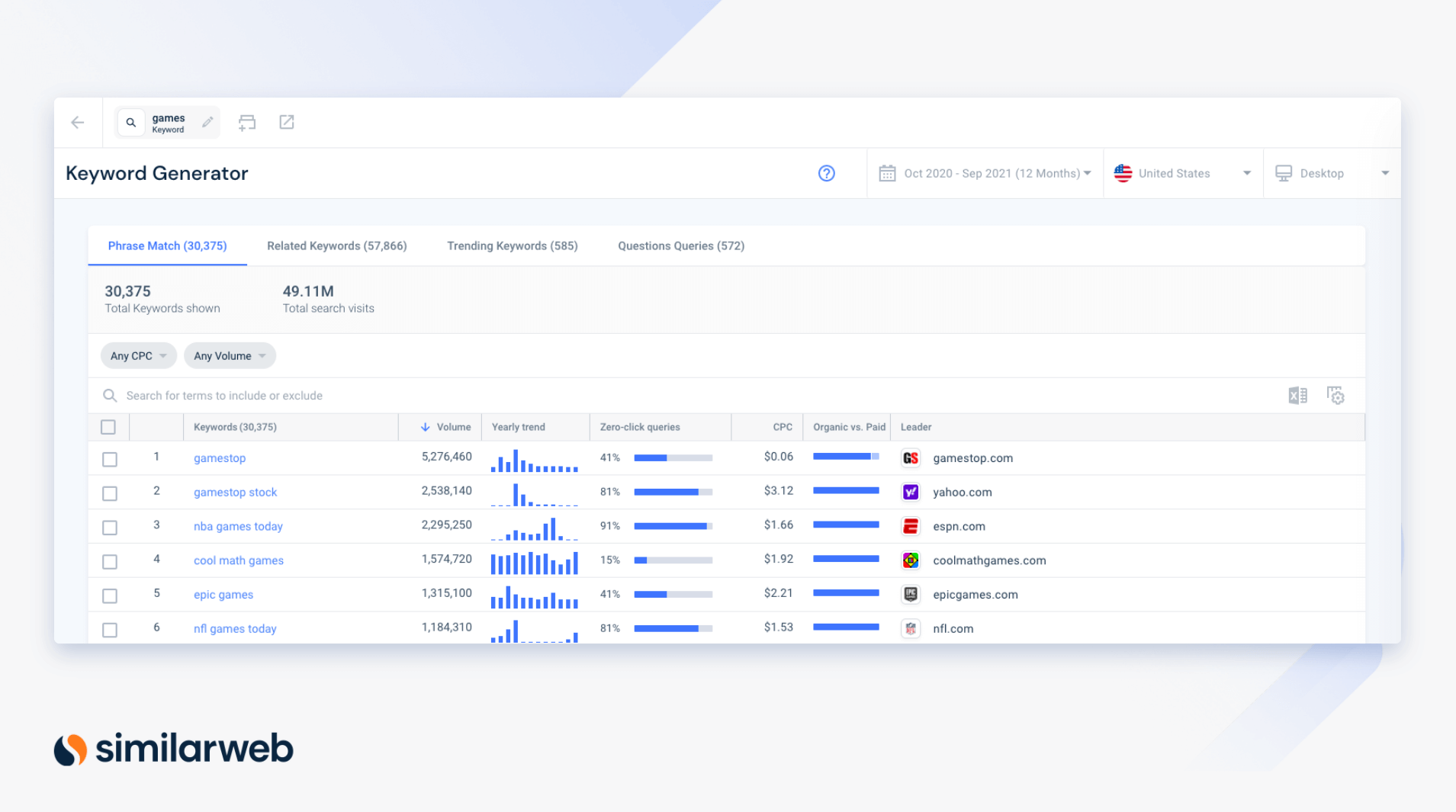Open the United States country dropdown

[x=1182, y=173]
